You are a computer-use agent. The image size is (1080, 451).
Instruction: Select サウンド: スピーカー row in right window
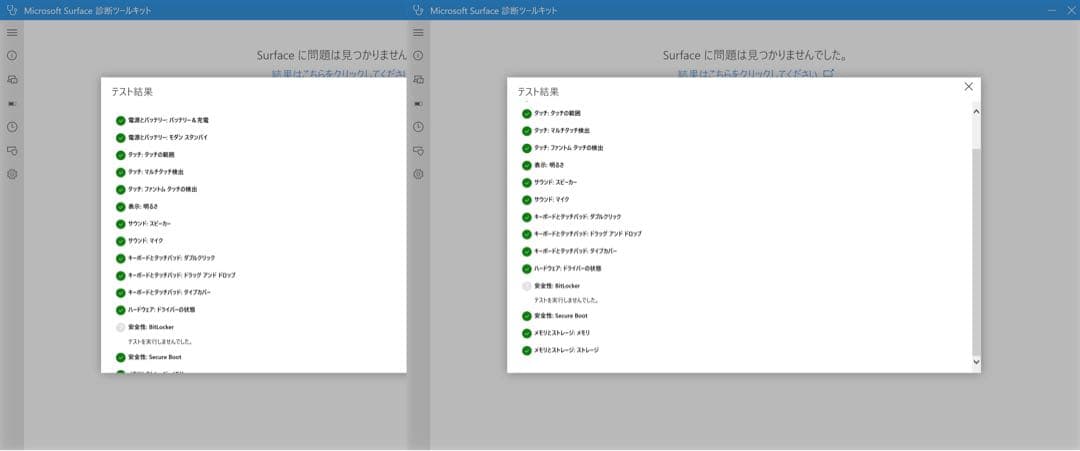click(556, 182)
